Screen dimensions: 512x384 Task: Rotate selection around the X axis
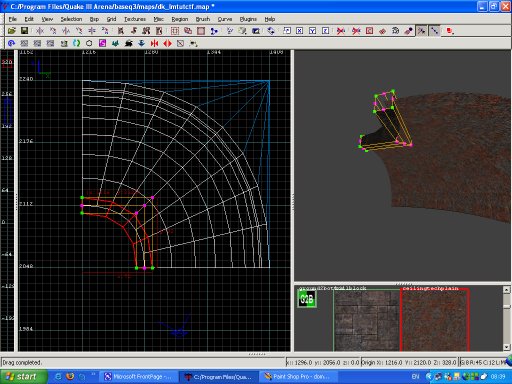53,31
